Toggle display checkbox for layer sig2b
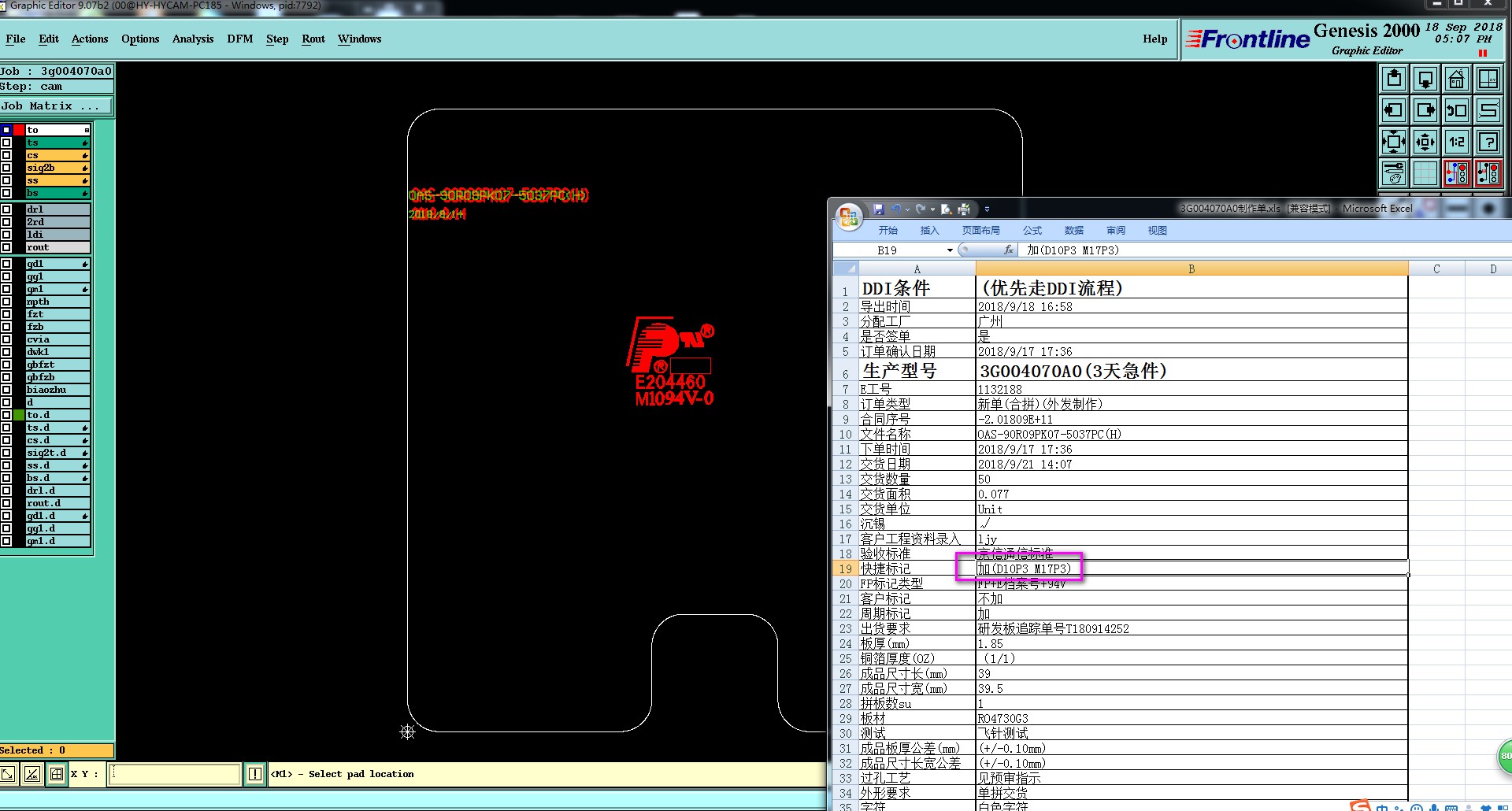Screen dimensions: 1512x811 pos(6,168)
